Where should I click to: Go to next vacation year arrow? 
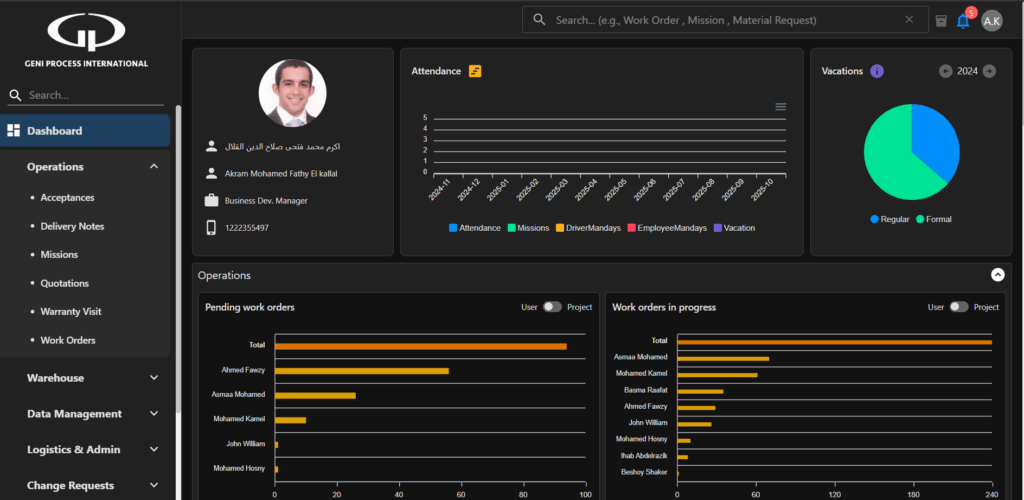[989, 71]
